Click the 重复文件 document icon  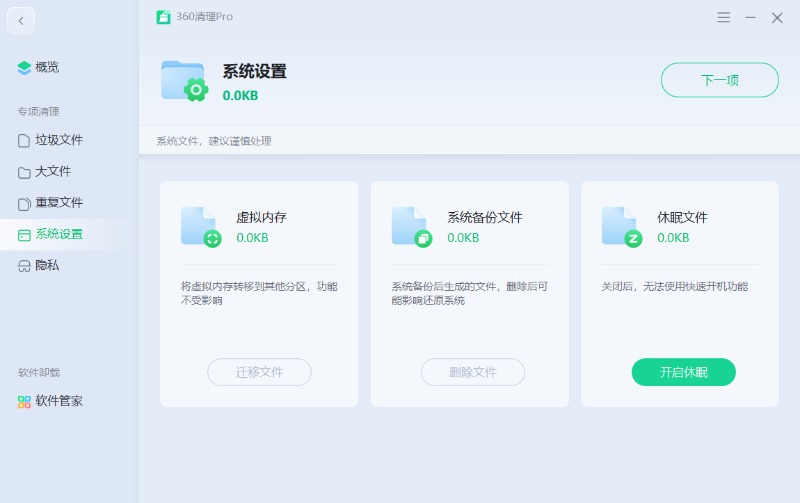[24, 204]
